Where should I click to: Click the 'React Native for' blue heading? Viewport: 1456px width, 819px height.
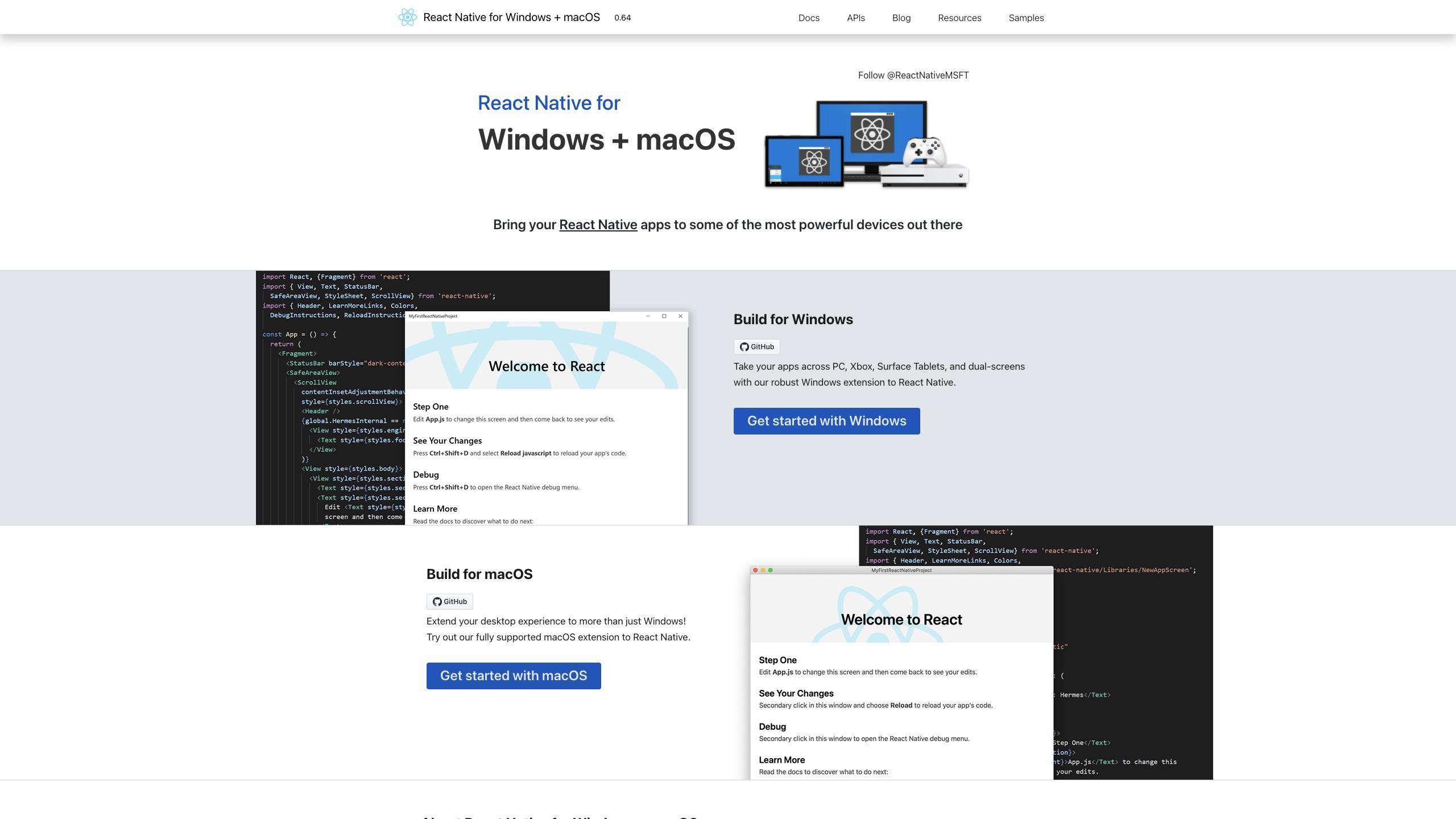(549, 103)
